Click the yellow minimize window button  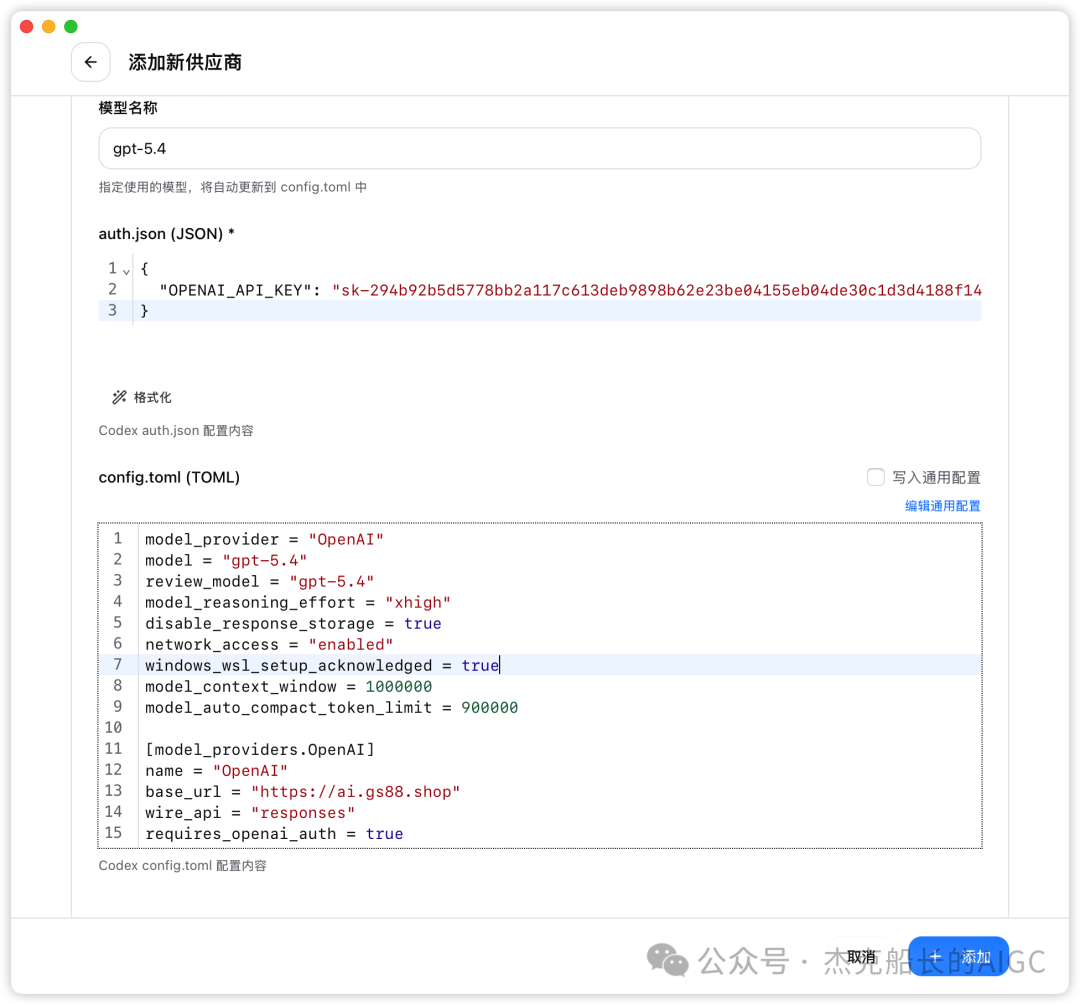coord(49,26)
